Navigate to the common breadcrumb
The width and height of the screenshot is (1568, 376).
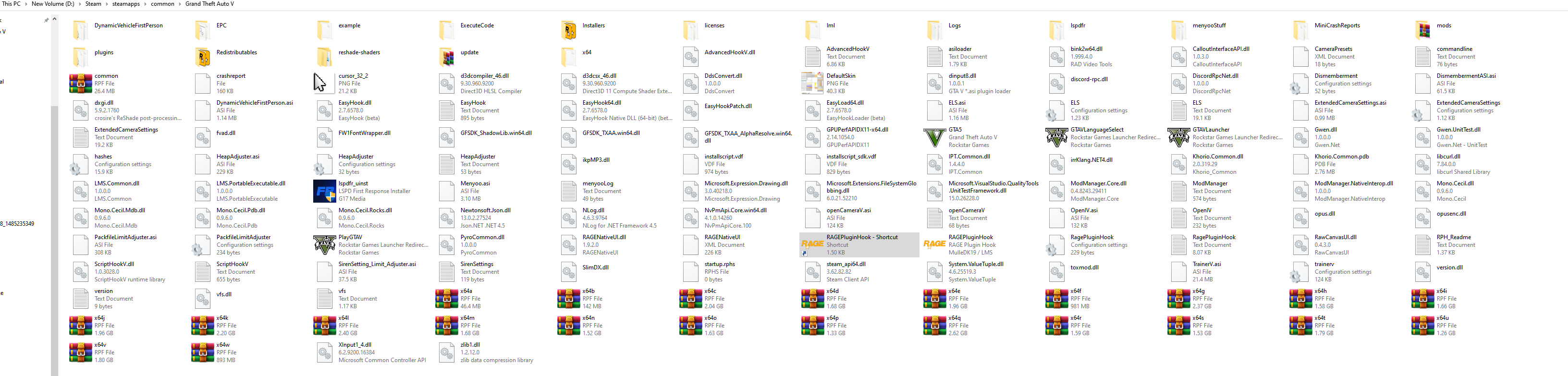[162, 4]
